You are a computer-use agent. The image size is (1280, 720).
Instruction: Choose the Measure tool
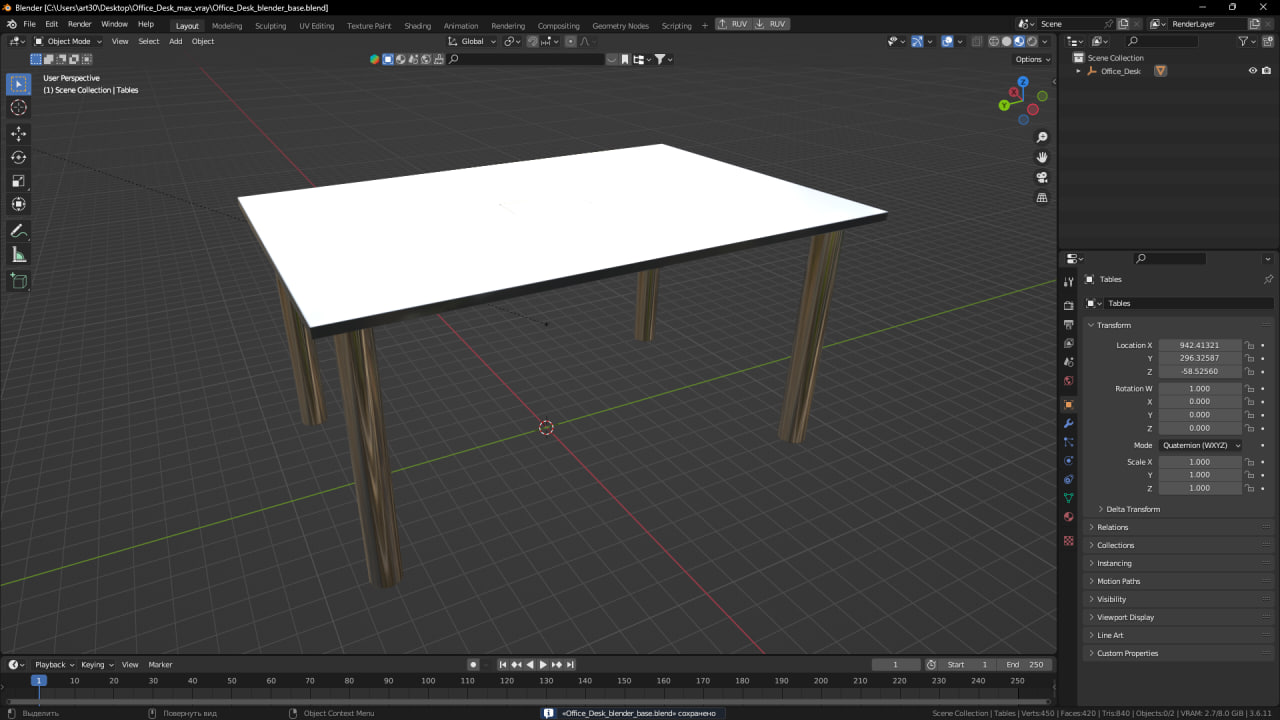pyautogui.click(x=19, y=255)
